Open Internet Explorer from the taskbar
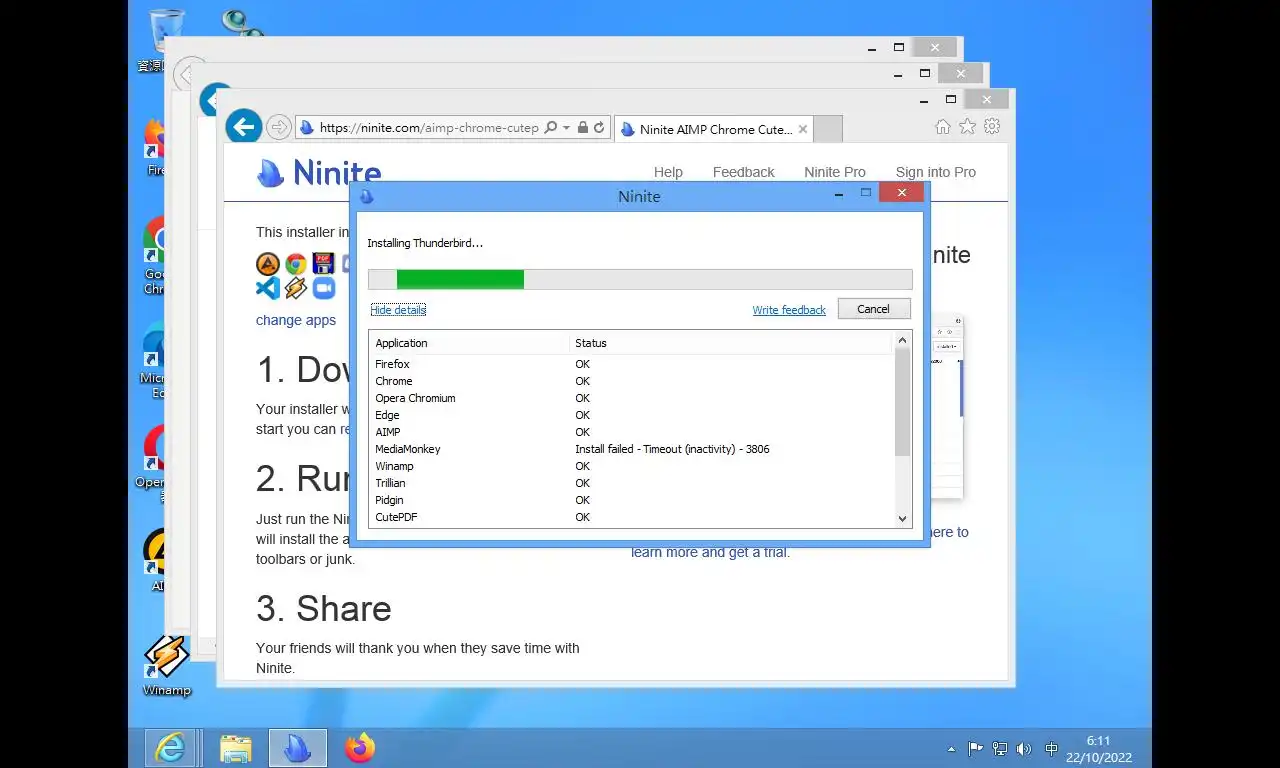This screenshot has width=1280, height=768. pyautogui.click(x=170, y=747)
